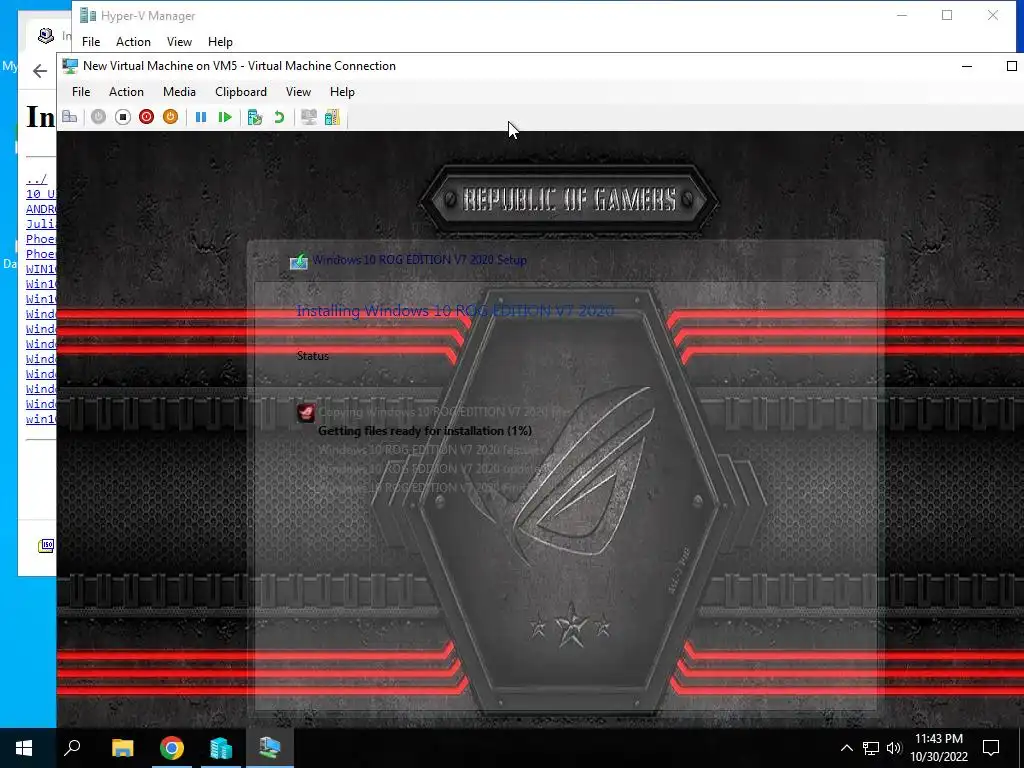Maximize the Hyper-V Manager window
This screenshot has height=768, width=1024.
point(947,16)
